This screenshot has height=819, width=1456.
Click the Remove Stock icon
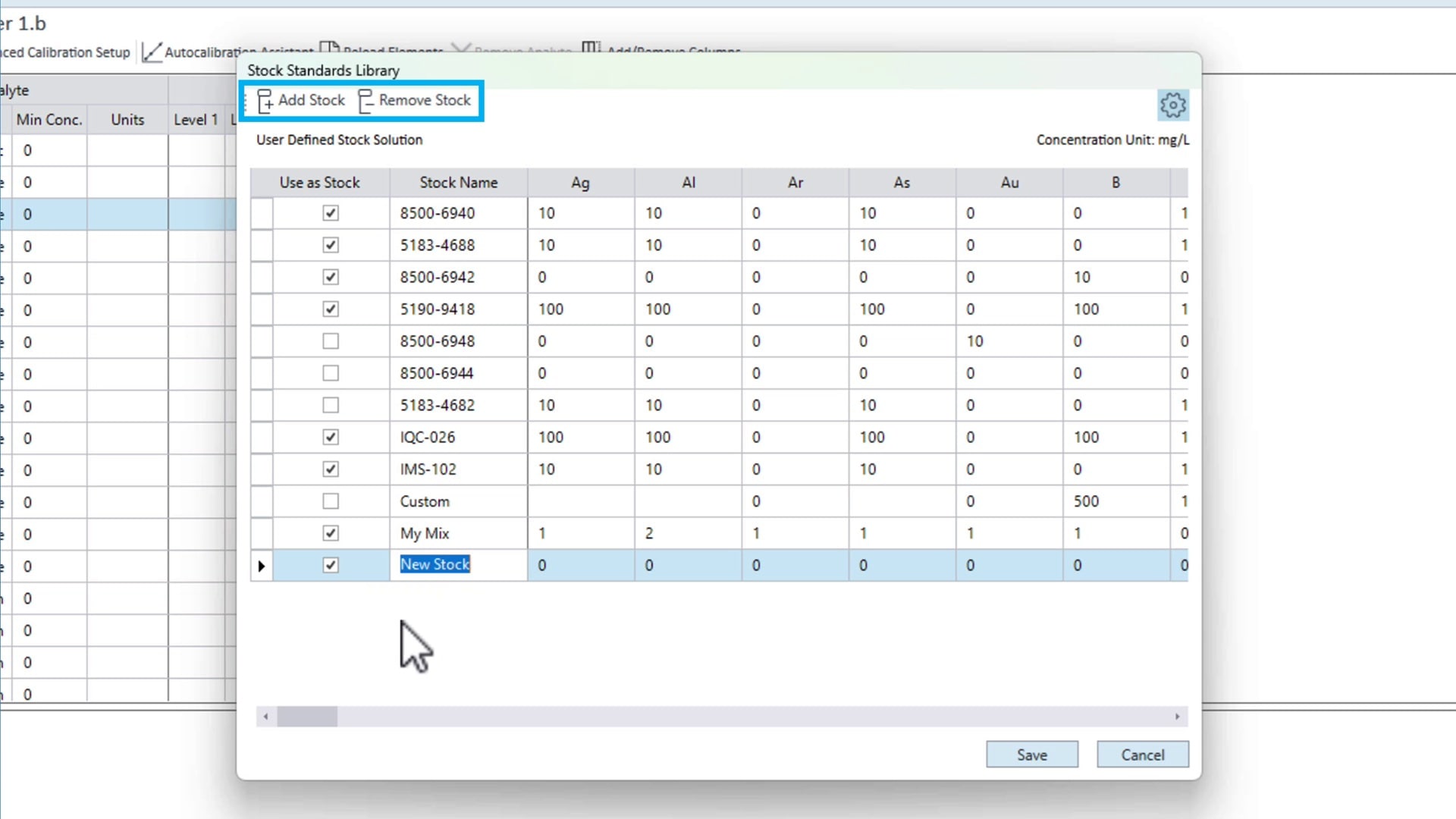[366, 101]
